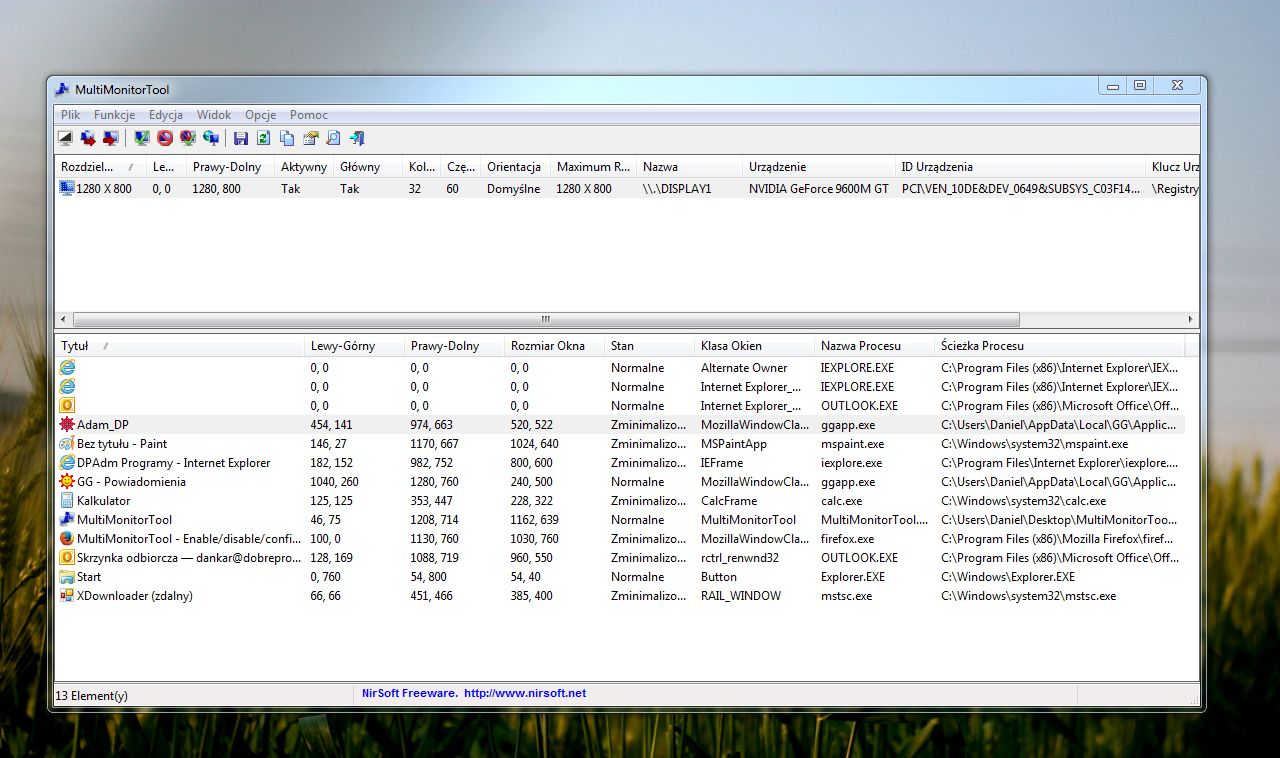Open the Widok menu
The width and height of the screenshot is (1280, 758).
214,115
